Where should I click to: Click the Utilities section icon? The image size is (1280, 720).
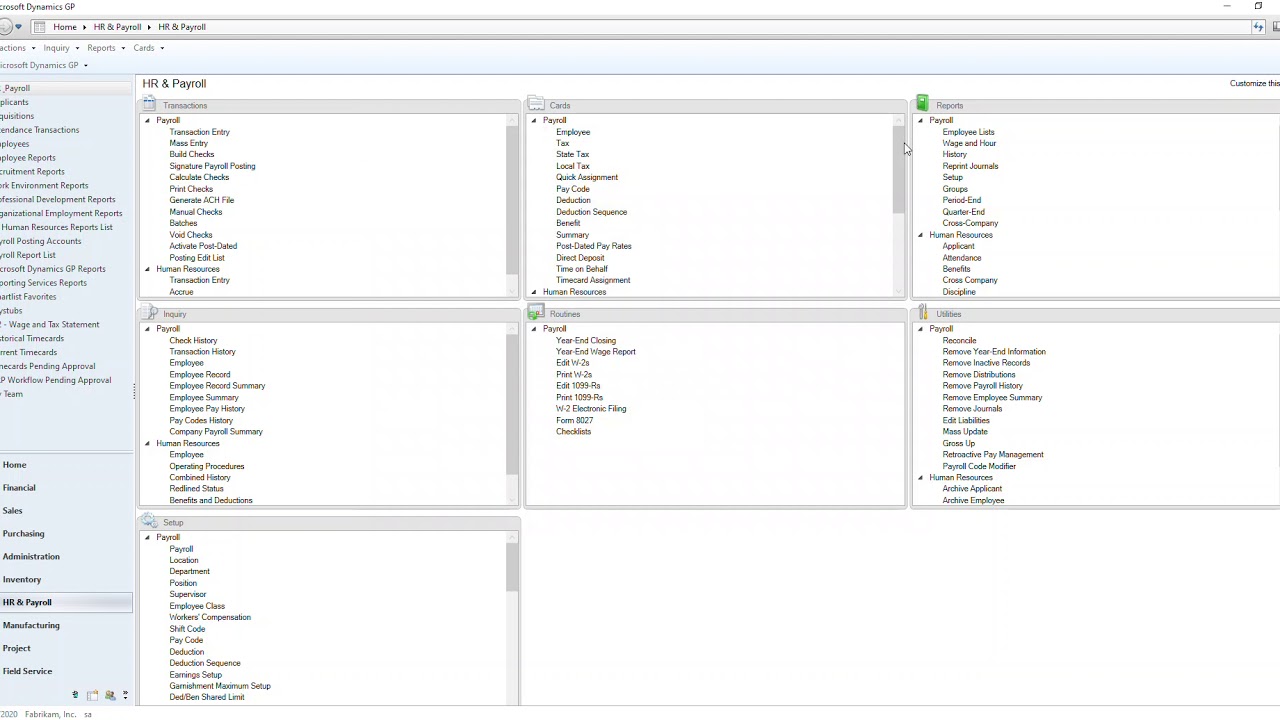pyautogui.click(x=922, y=313)
